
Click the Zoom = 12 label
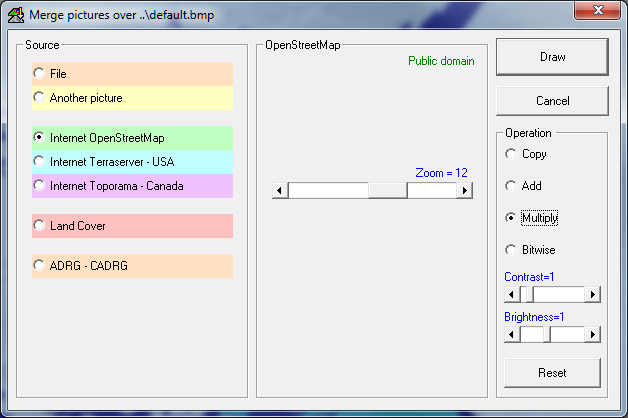pos(441,173)
